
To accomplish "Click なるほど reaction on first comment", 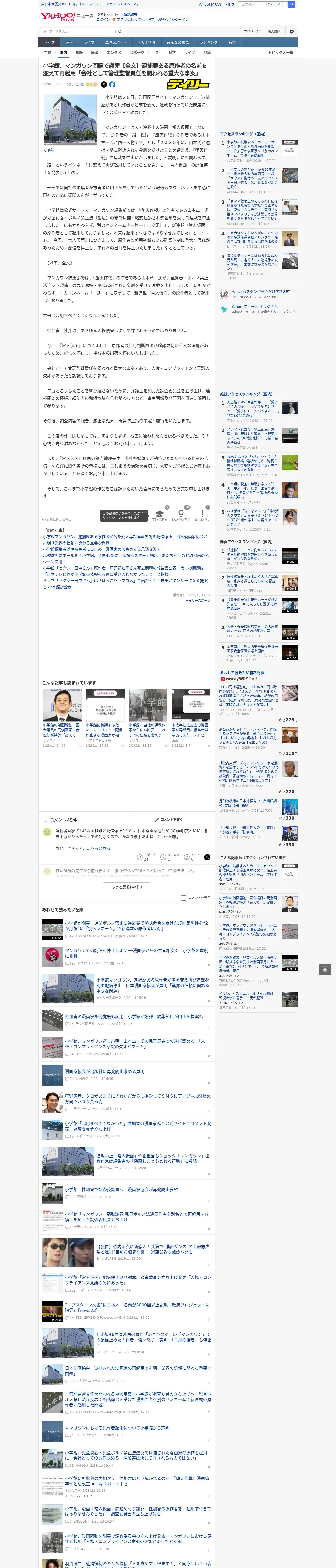I will (x=164, y=857).
